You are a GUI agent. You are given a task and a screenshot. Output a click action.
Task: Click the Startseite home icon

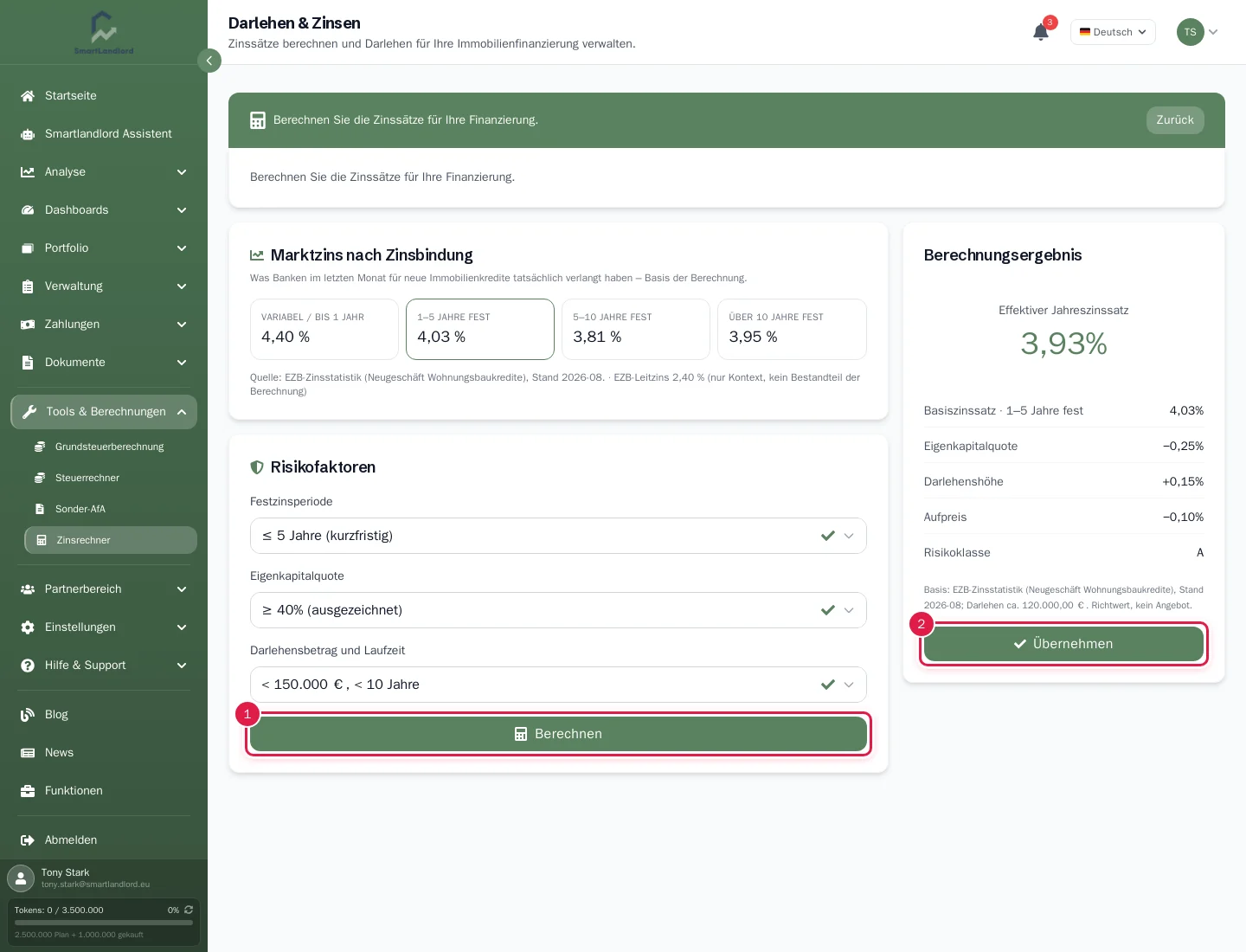[28, 96]
